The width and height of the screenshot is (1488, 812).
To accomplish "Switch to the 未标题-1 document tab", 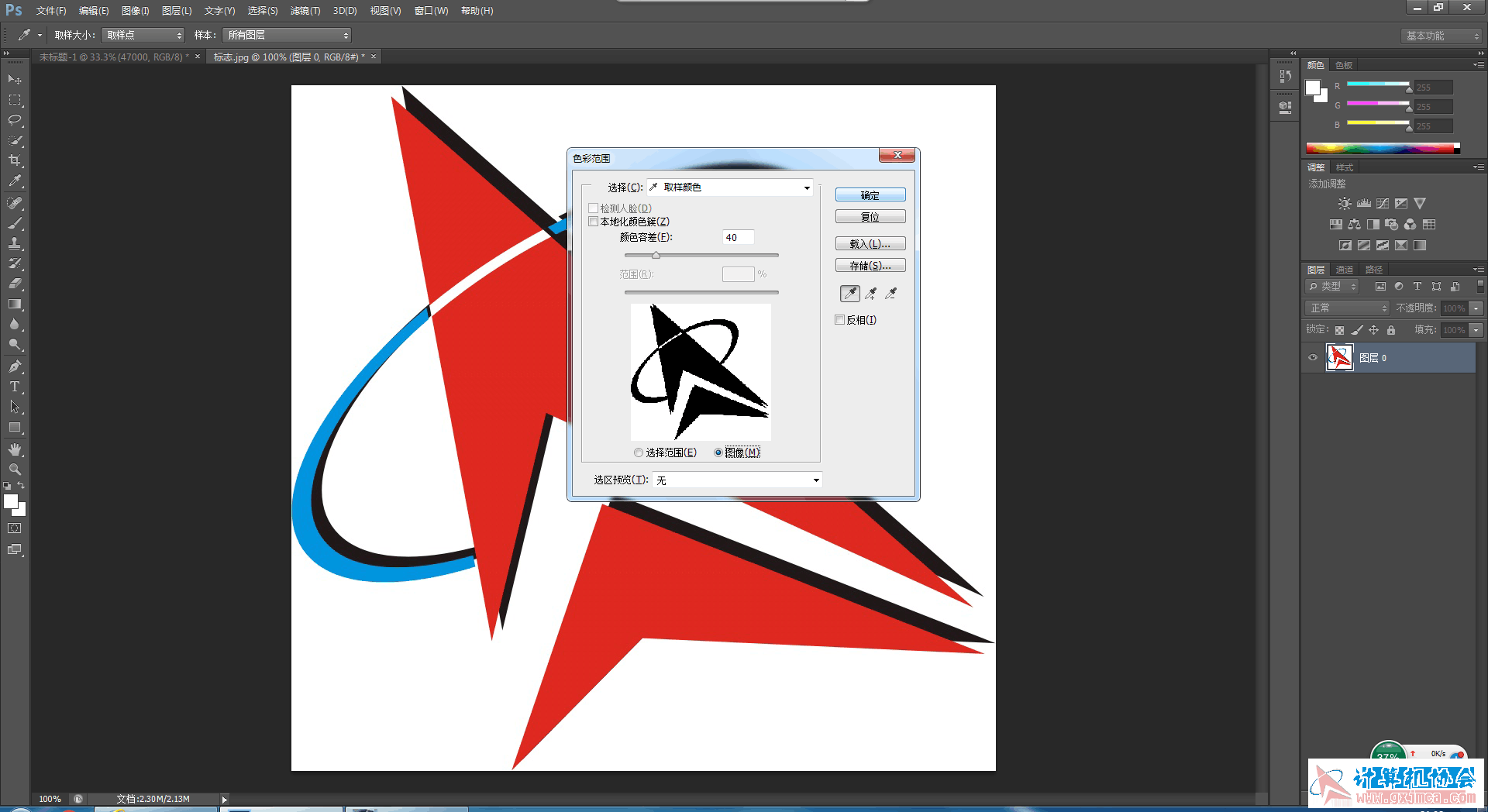I will click(x=114, y=57).
